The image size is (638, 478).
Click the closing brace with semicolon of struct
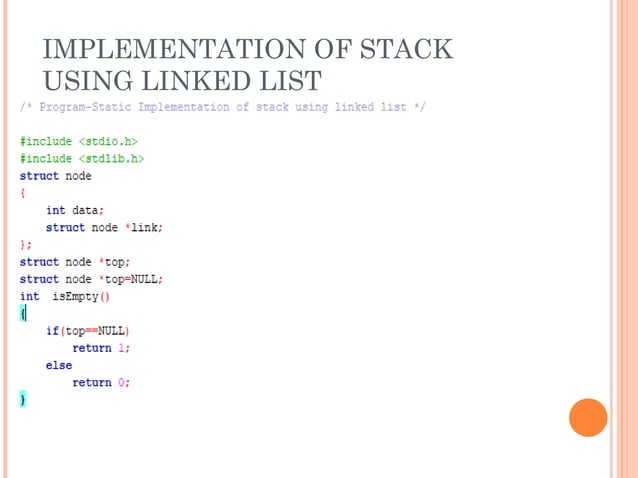(26, 244)
